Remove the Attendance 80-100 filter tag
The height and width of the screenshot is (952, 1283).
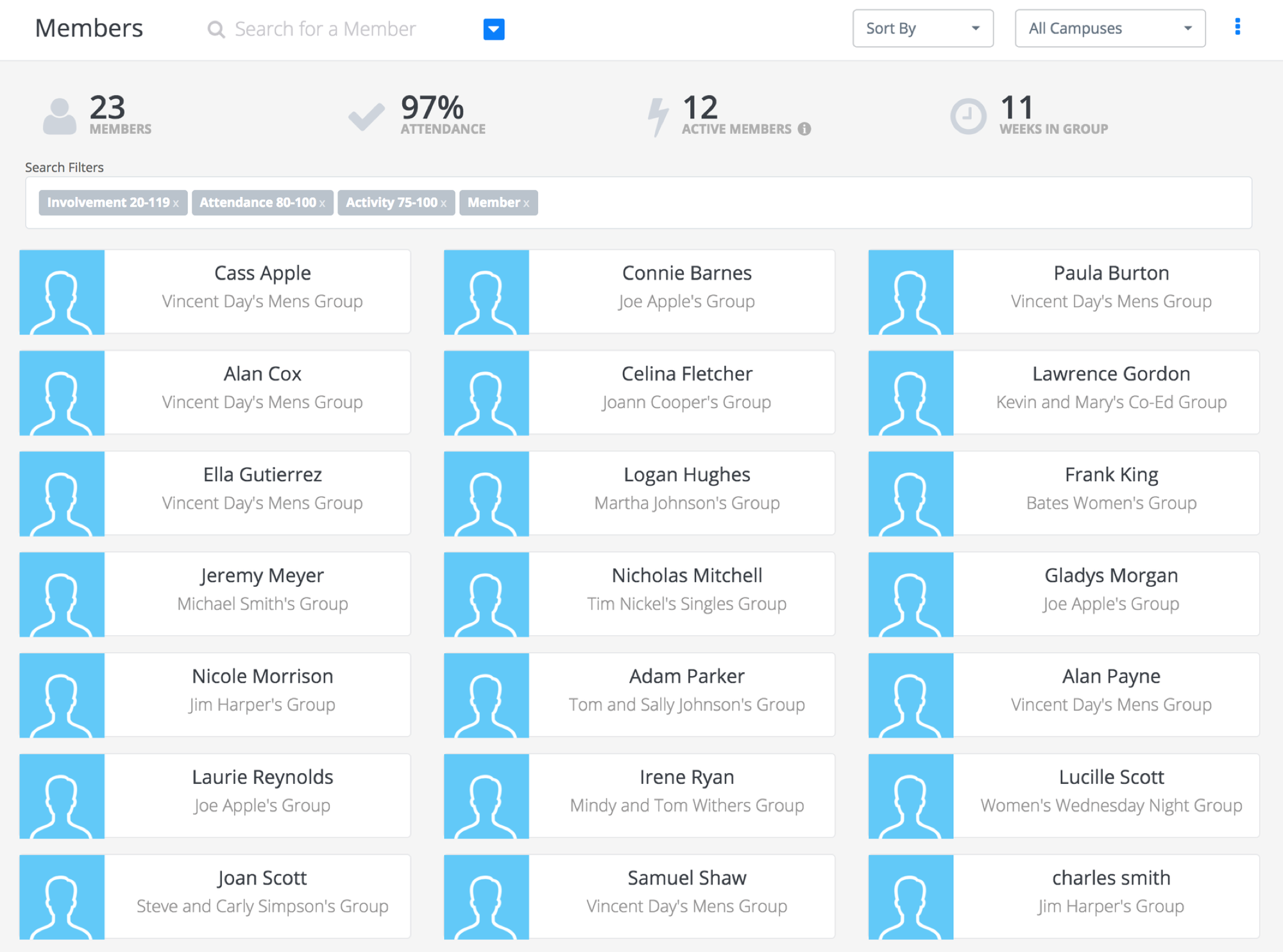[322, 203]
